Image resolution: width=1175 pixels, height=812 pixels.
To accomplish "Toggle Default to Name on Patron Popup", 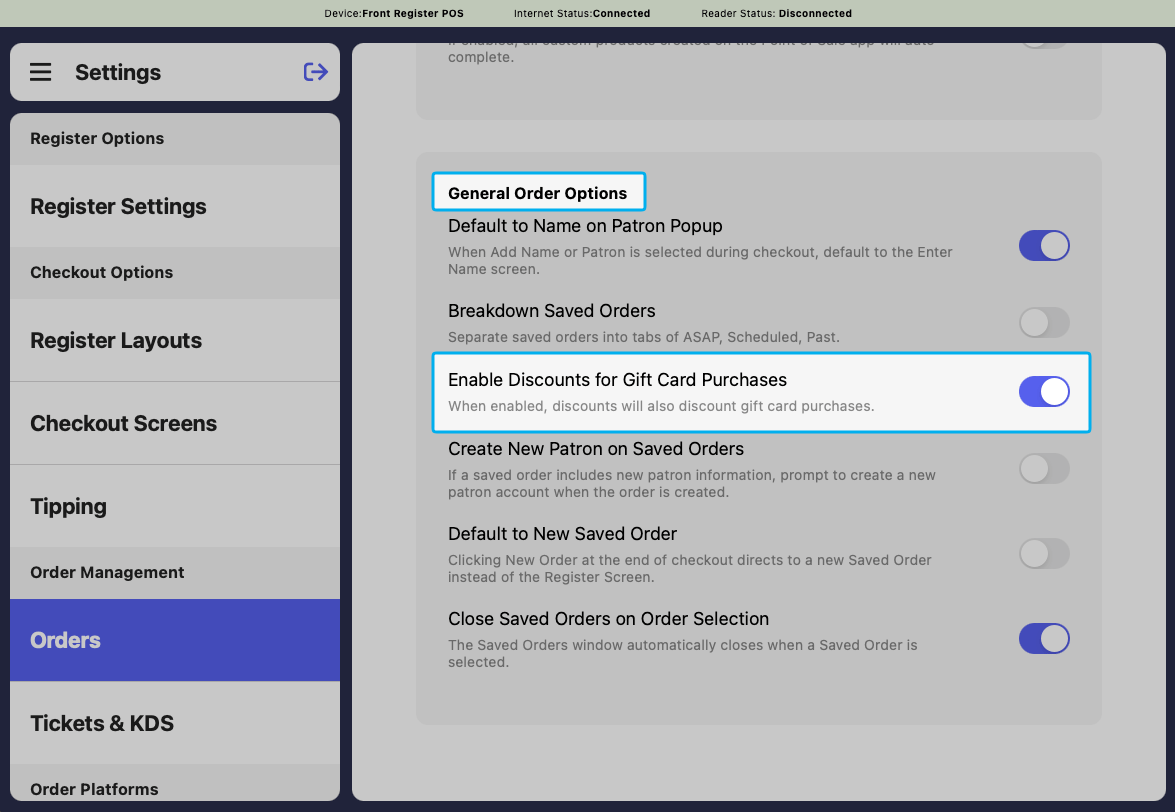I will (1044, 246).
